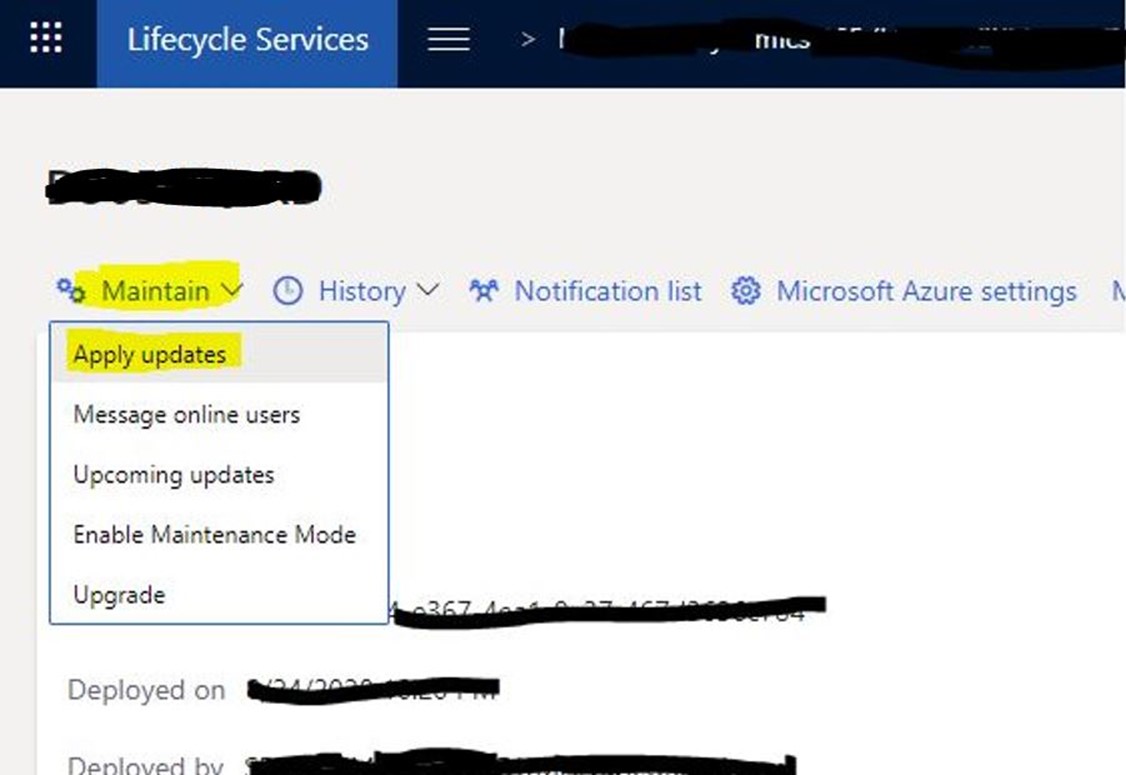
Task: Open Microsoft Azure settings text link
Action: 926,291
